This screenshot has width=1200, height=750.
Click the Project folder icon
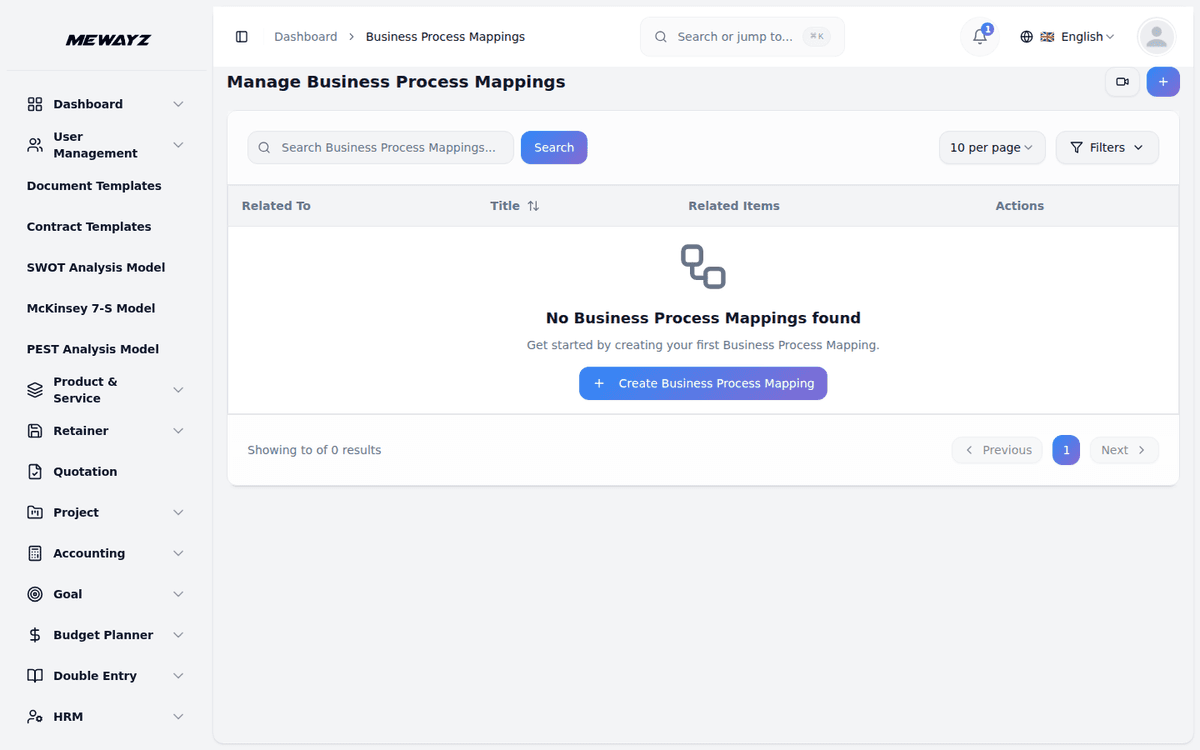[35, 513]
